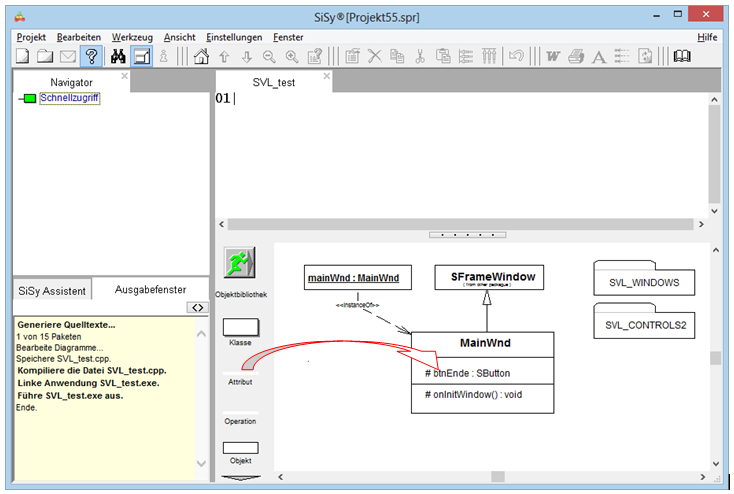This screenshot has height=494, width=734.
Task: Click the Schnellzugriff node in Navigator
Action: coord(69,98)
